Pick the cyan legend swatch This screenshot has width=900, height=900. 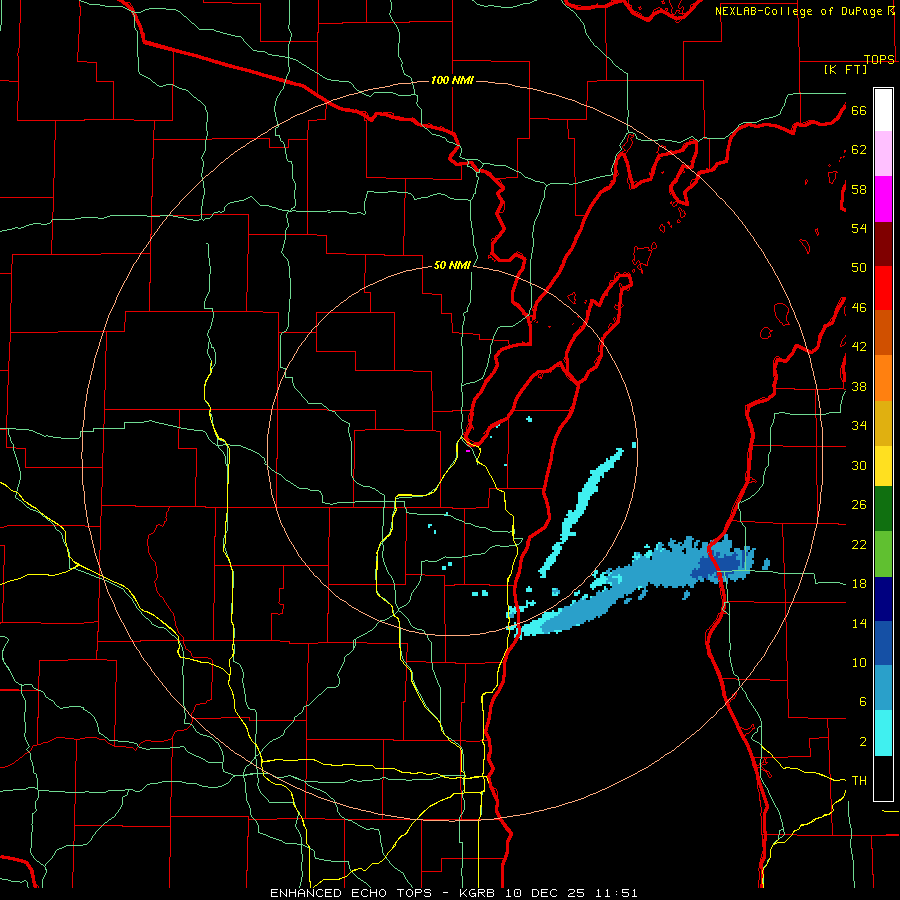point(883,733)
